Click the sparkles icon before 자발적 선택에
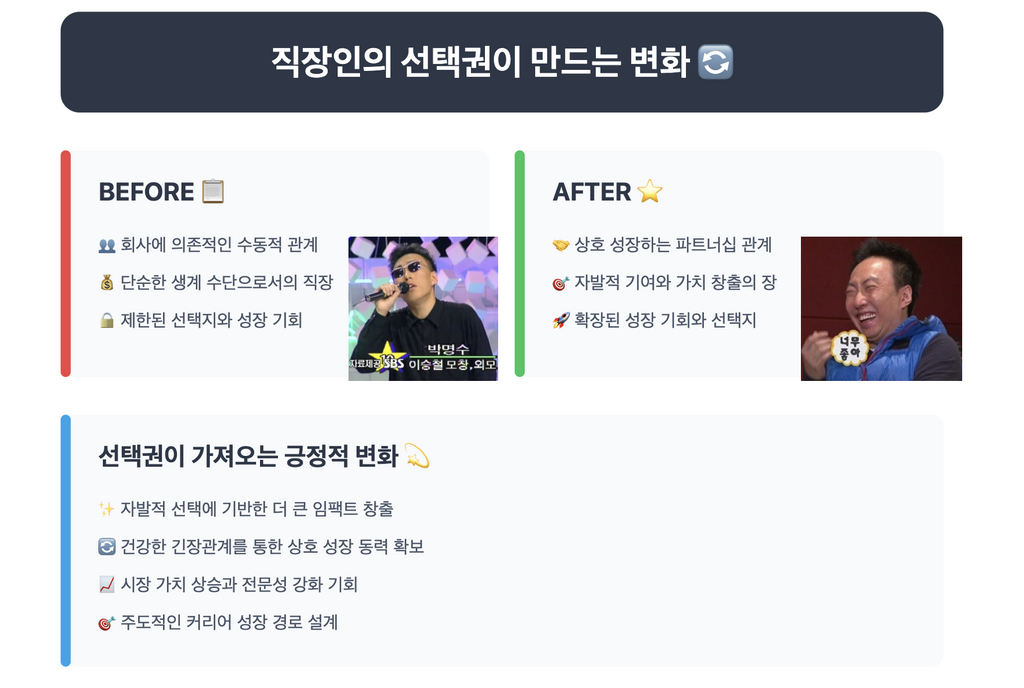Viewport: 1024px width, 688px height. [106, 509]
